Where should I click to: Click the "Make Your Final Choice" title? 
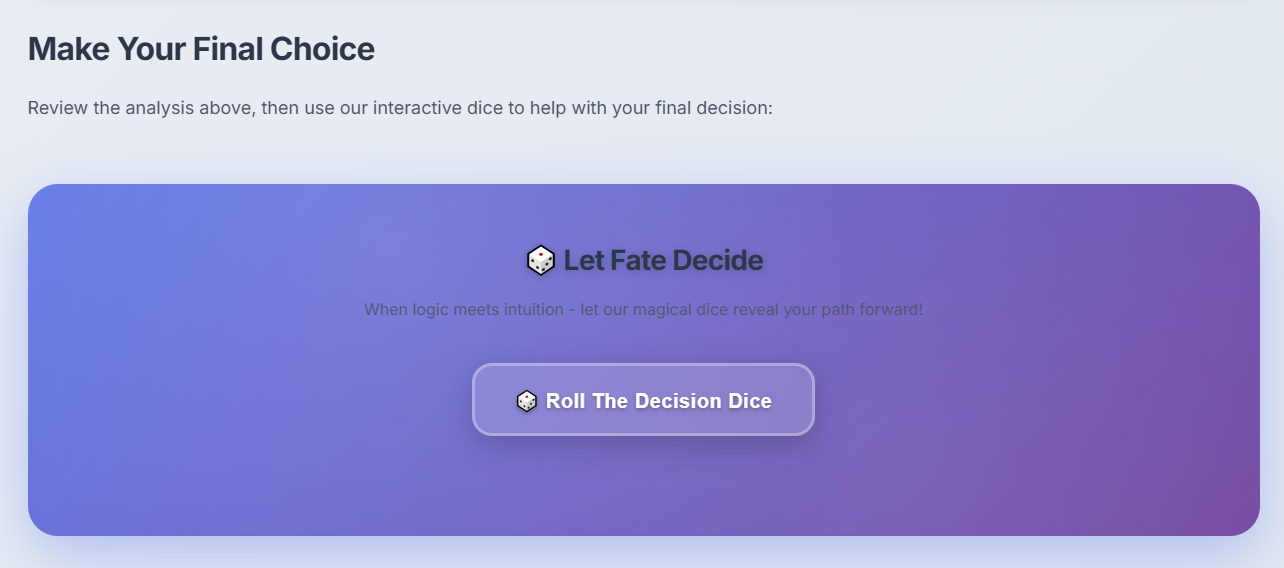(201, 48)
